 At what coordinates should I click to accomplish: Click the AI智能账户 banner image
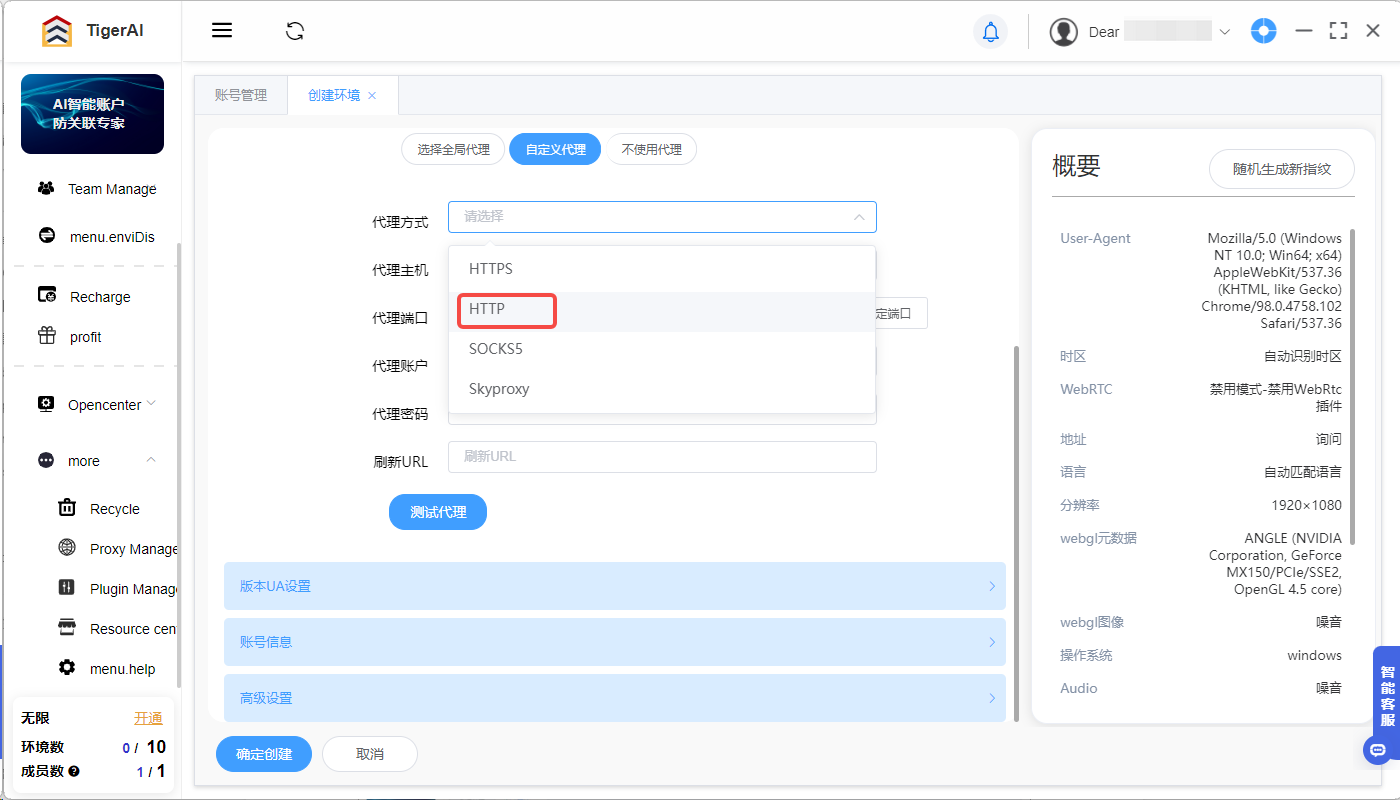[x=92, y=114]
